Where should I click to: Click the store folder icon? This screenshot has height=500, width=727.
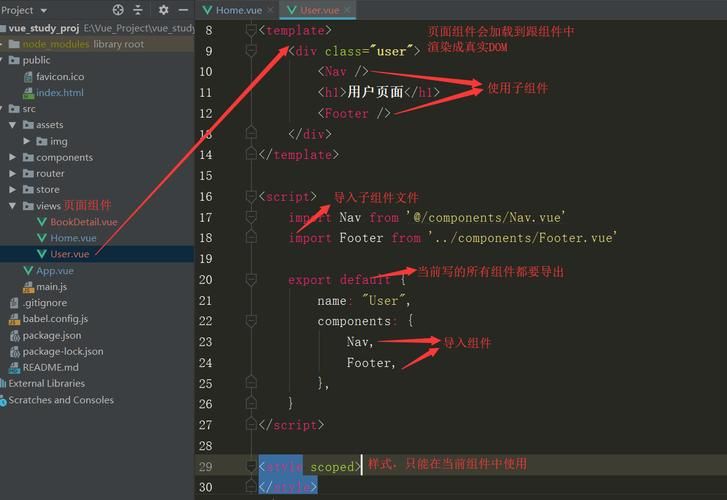coord(28,189)
